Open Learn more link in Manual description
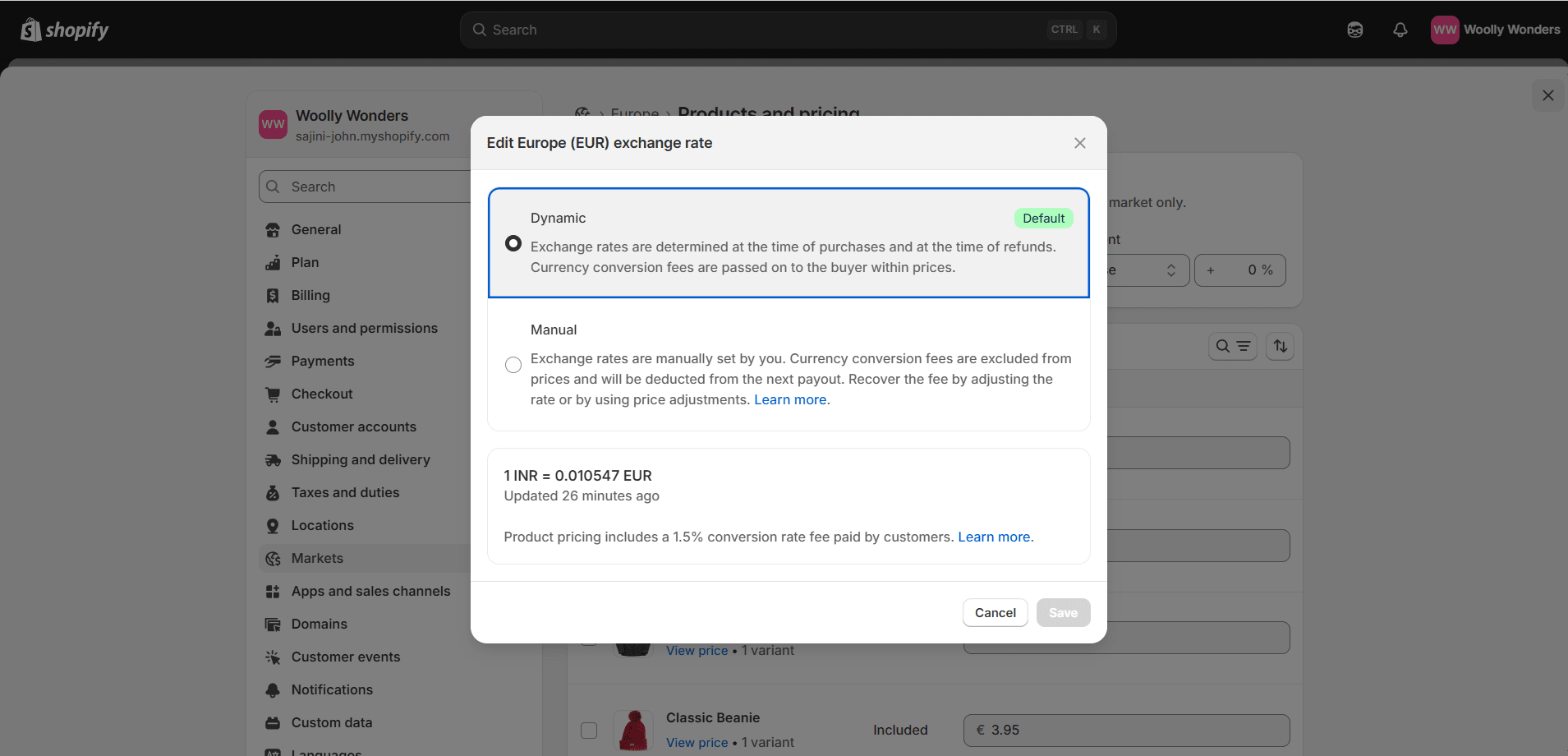The width and height of the screenshot is (1568, 756). tap(790, 399)
